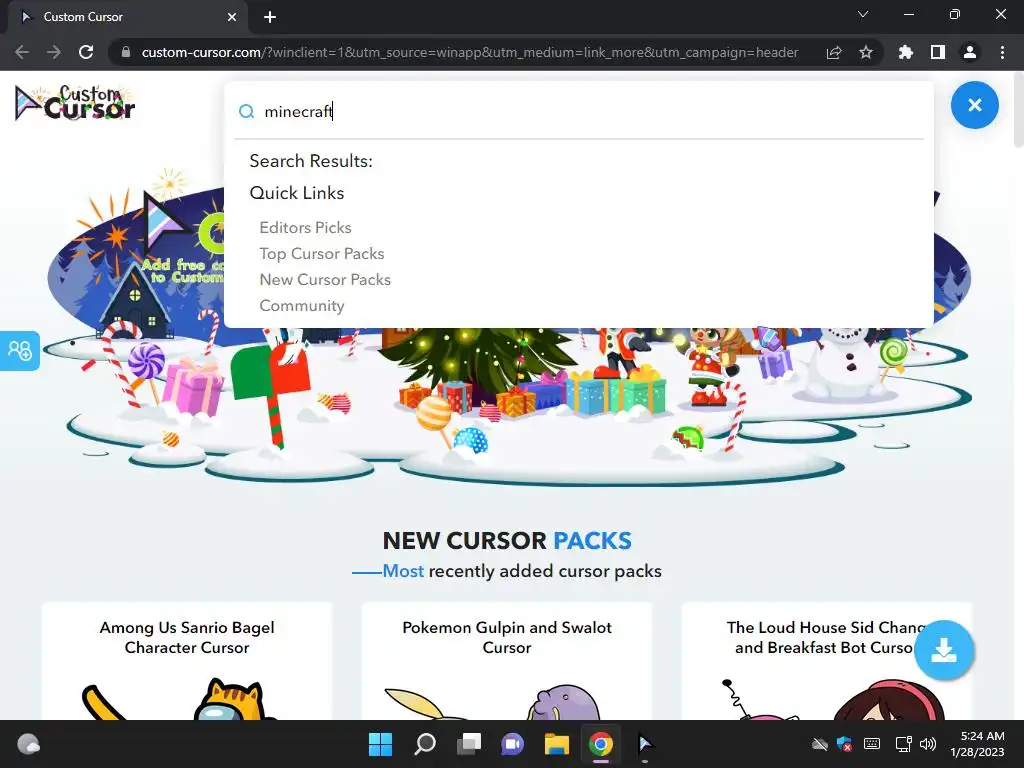1024x768 pixels.
Task: Open Top Cursor Packs quick link
Action: point(321,253)
